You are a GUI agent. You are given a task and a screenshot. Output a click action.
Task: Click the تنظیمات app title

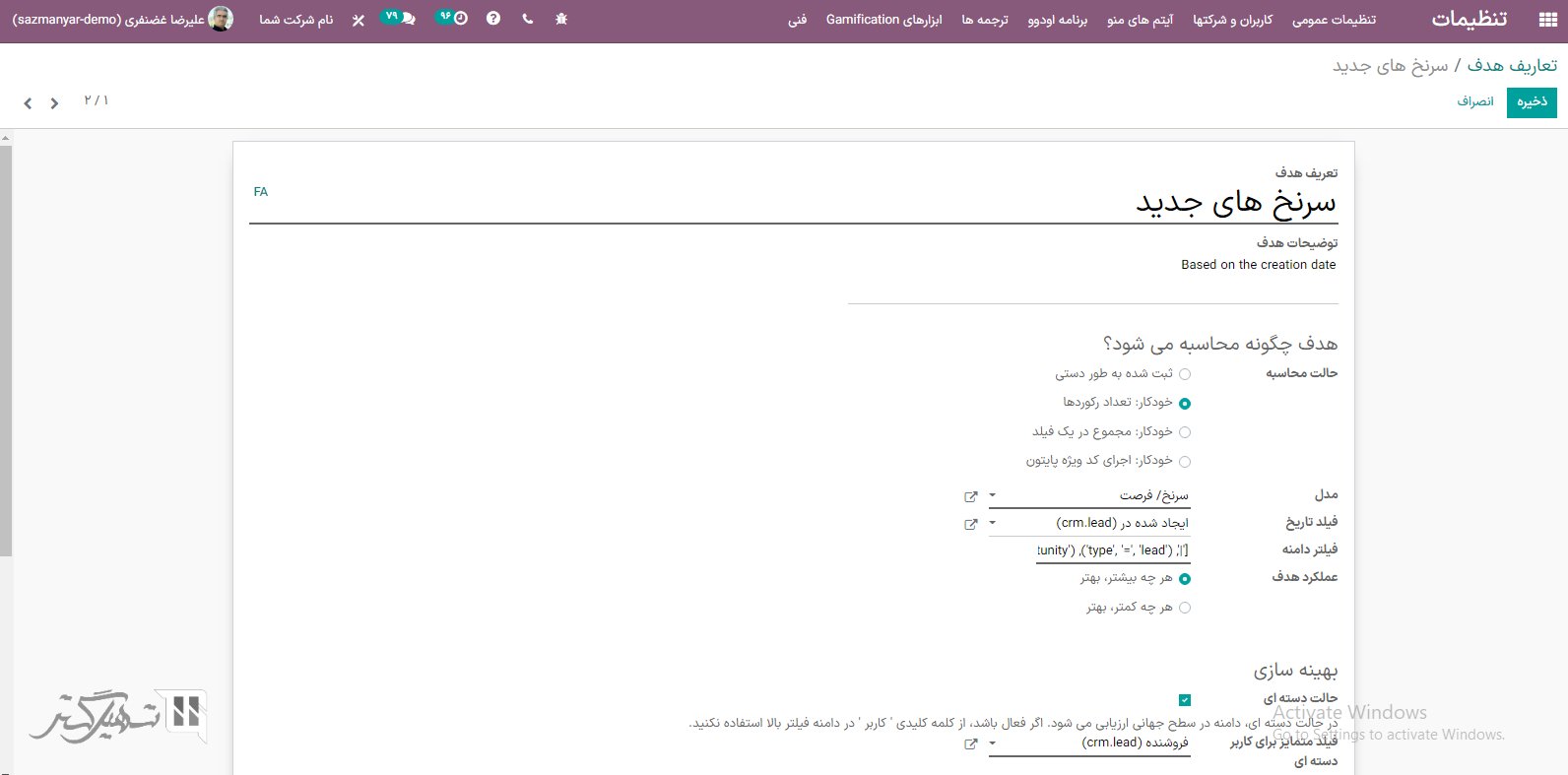coord(1469,19)
